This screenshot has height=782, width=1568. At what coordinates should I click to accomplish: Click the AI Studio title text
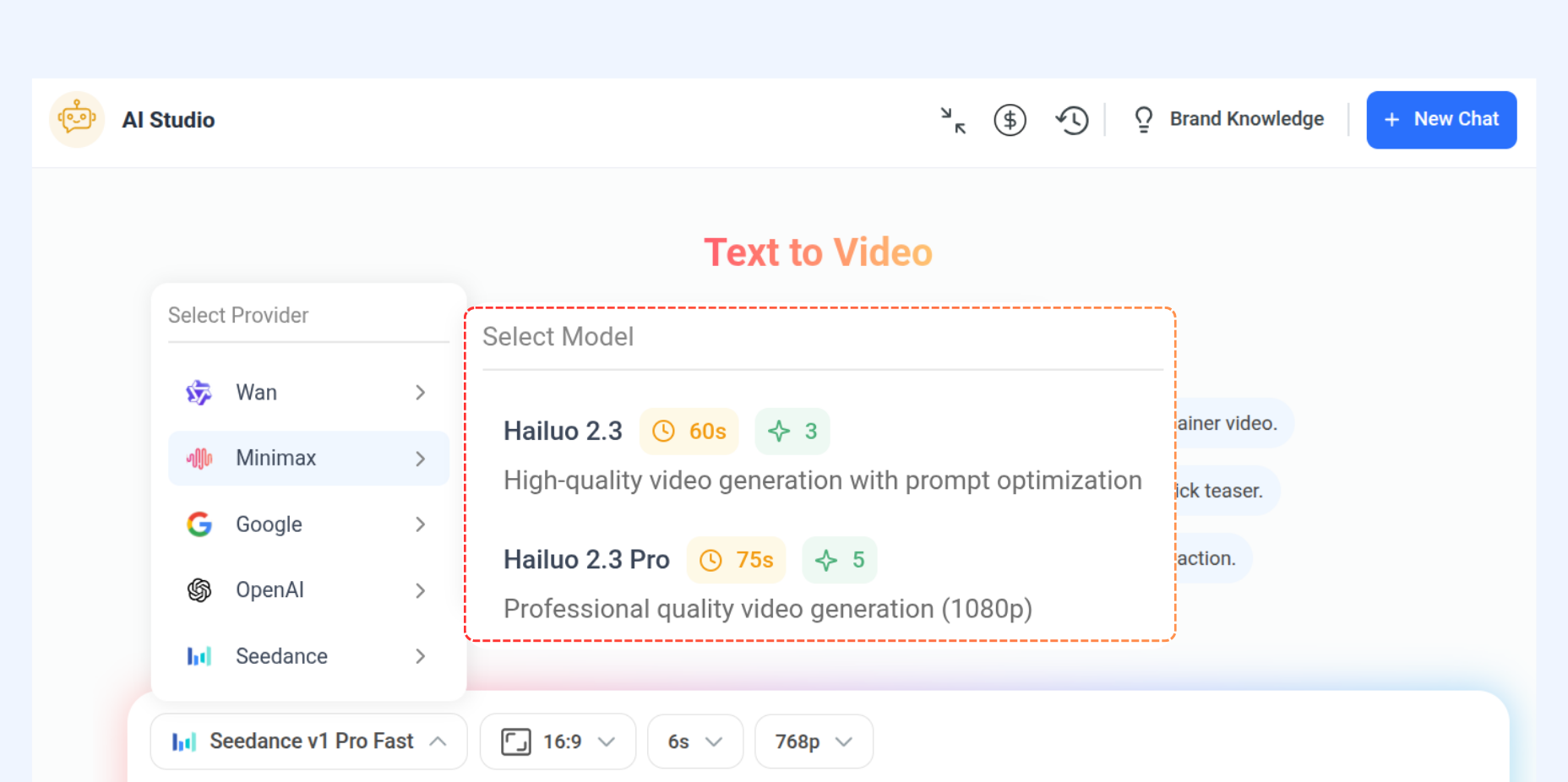pos(168,120)
